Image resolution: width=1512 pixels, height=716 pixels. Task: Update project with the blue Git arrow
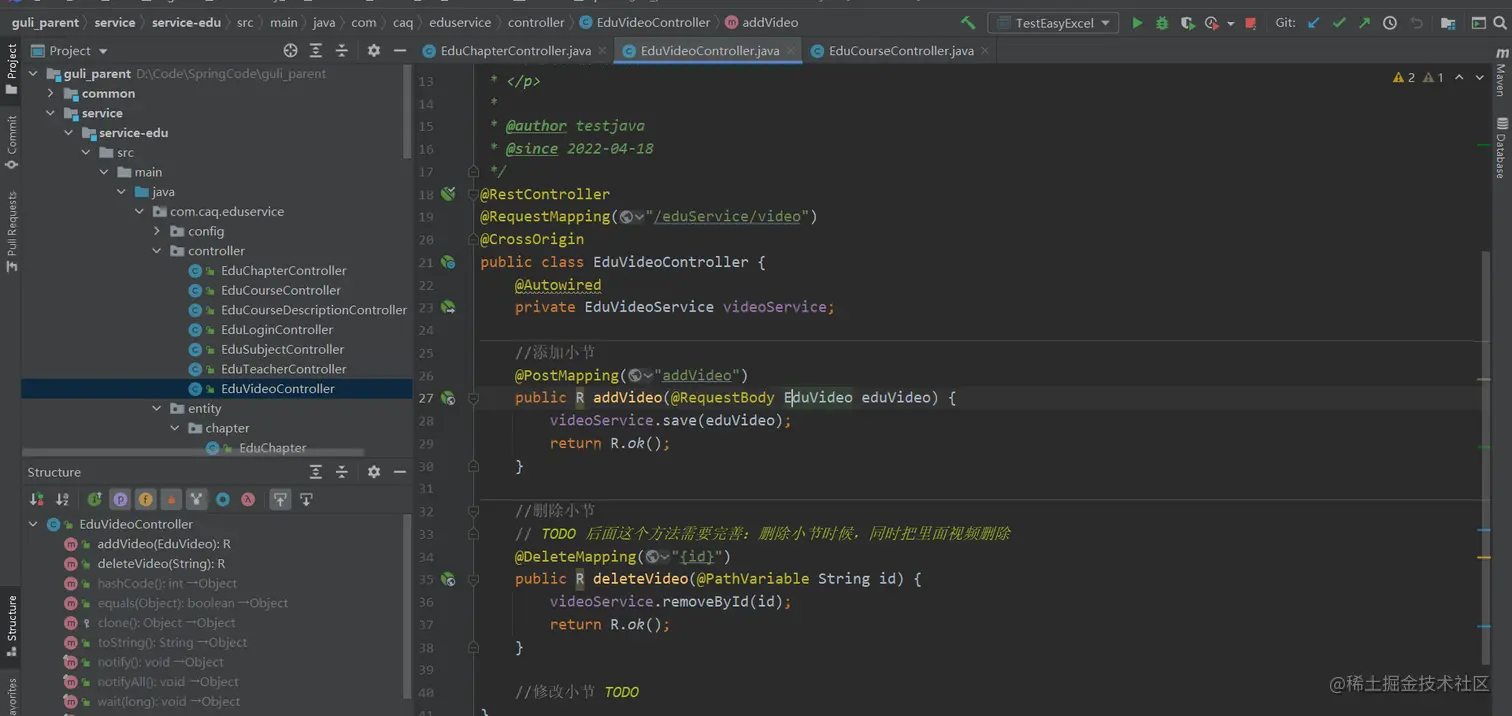pos(1314,23)
